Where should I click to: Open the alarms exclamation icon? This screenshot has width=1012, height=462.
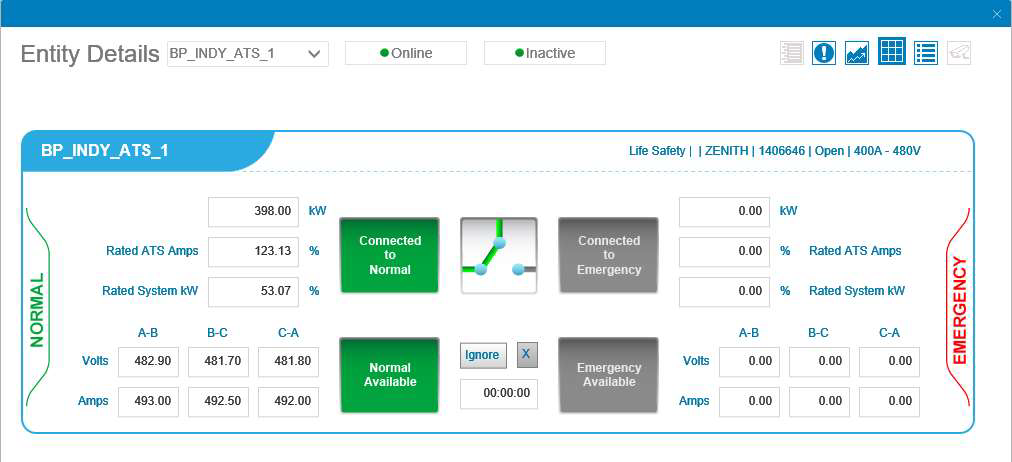(824, 53)
